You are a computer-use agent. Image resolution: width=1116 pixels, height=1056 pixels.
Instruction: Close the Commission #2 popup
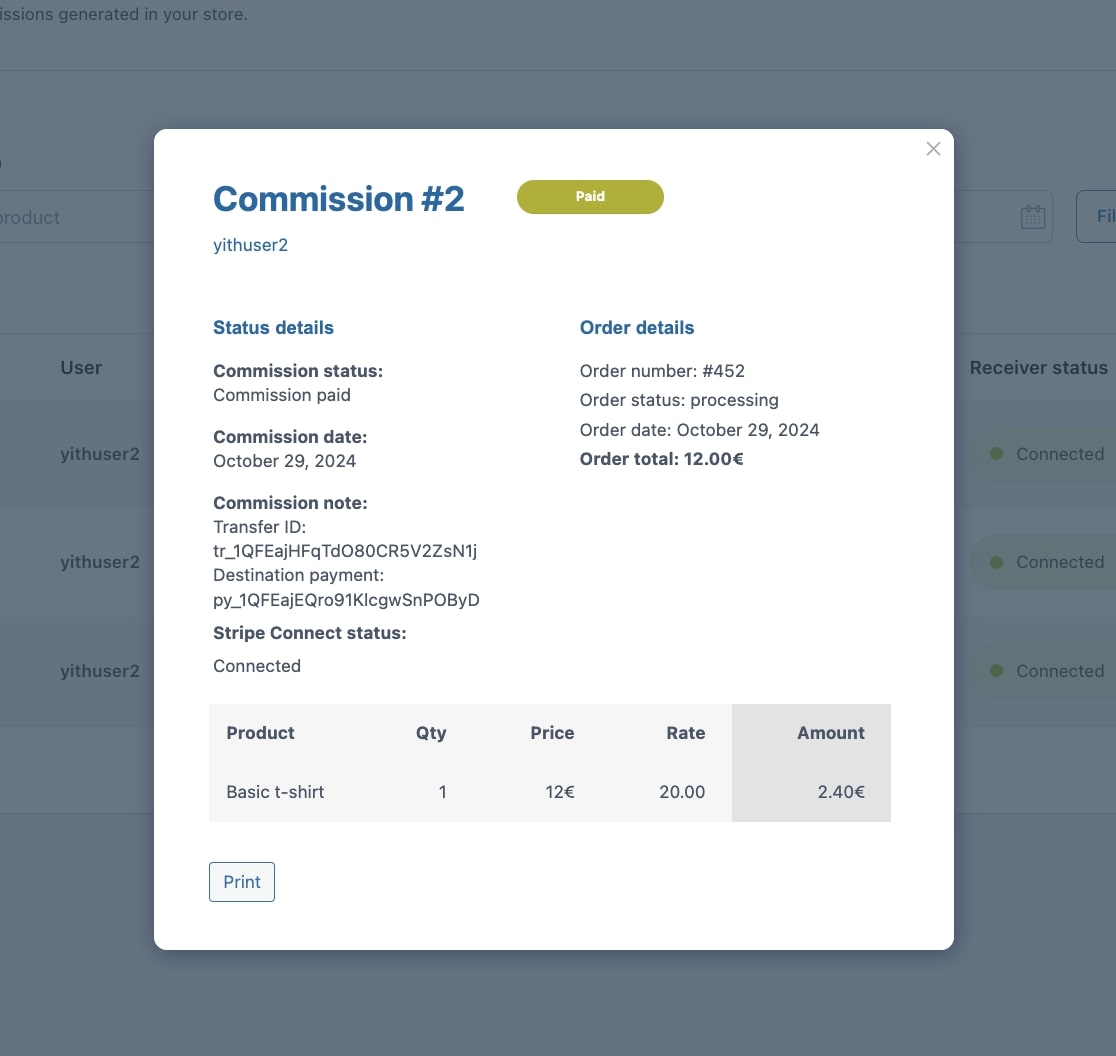(x=933, y=149)
